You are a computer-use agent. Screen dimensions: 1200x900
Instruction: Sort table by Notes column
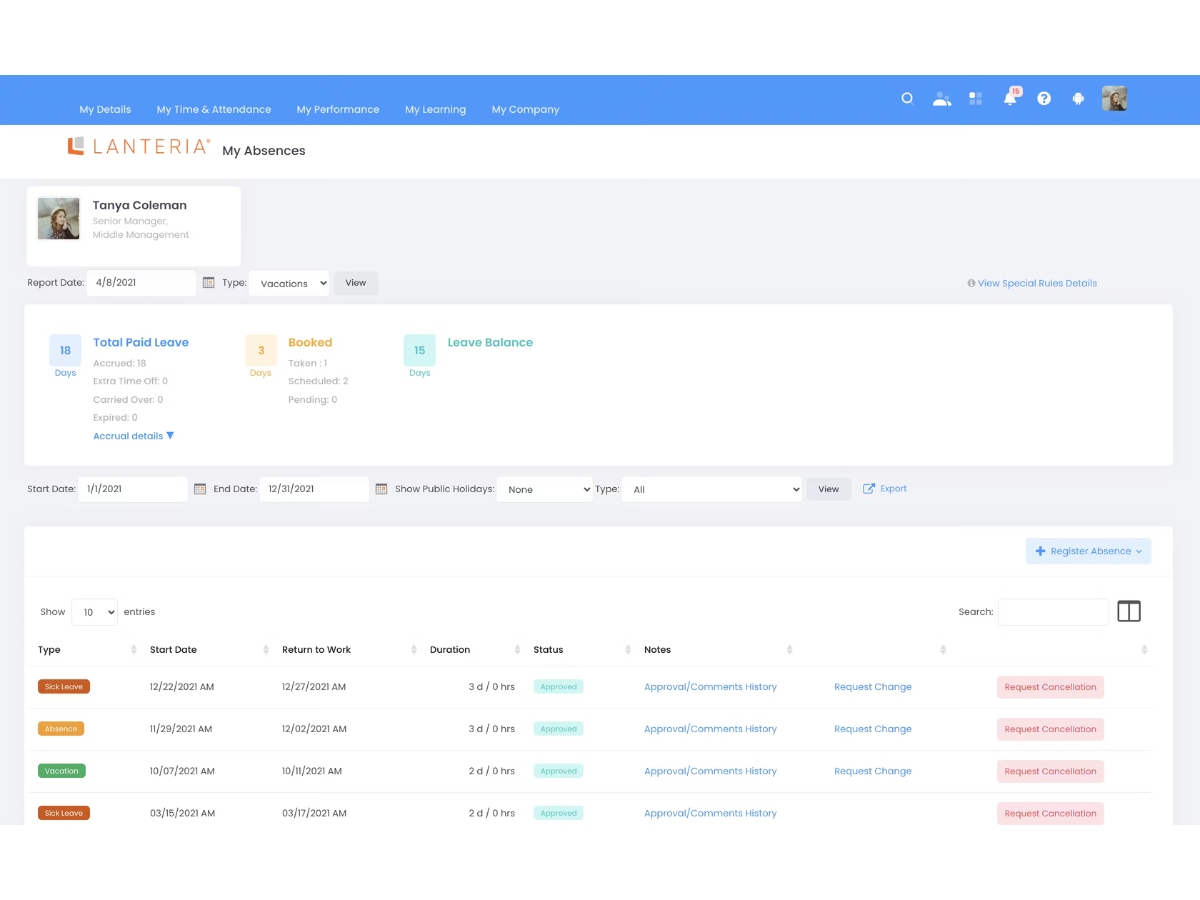(x=789, y=650)
